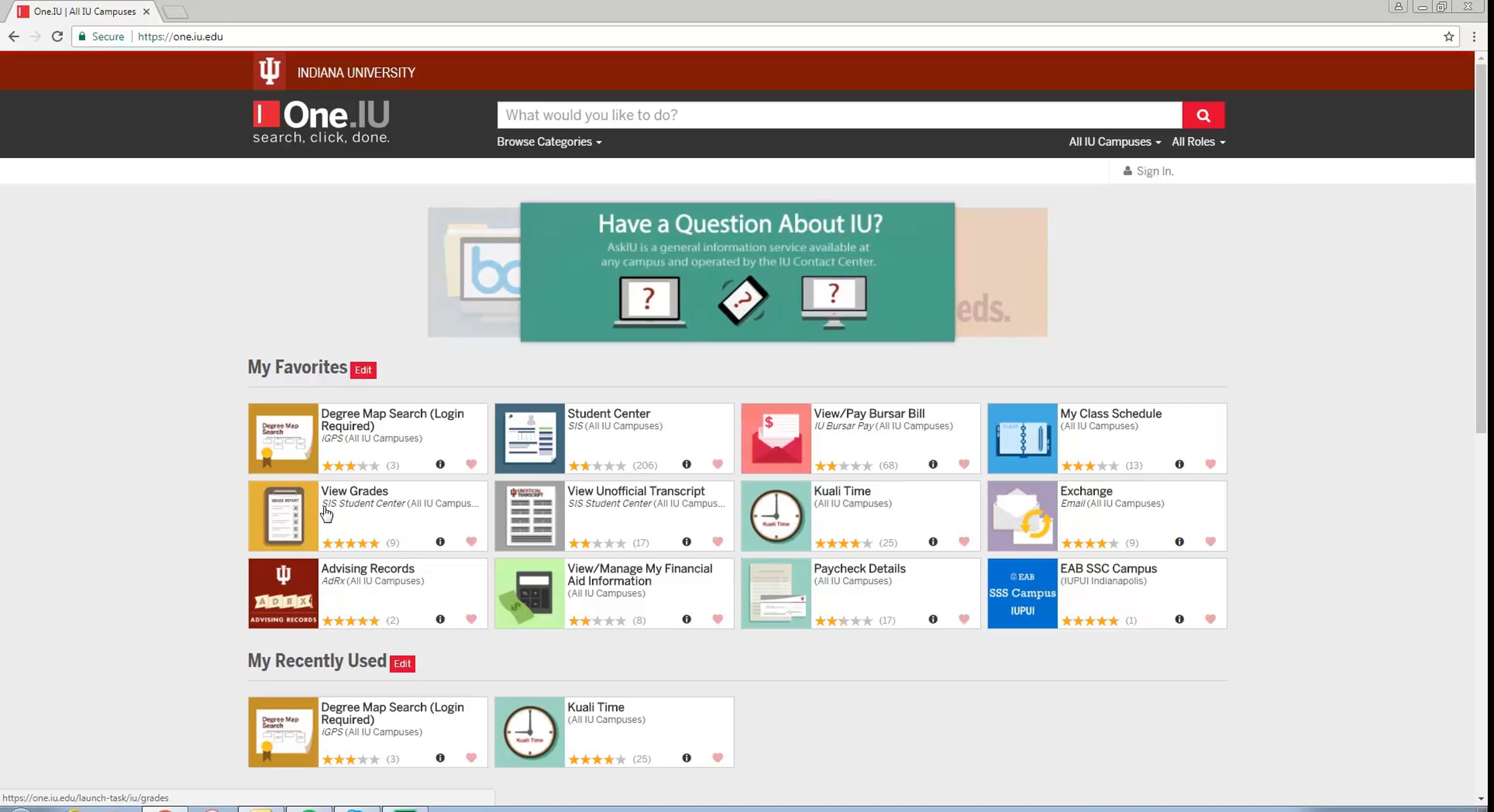Open the View/Manage My Financial Aid Information link
This screenshot has height=812, width=1494.
(640, 575)
